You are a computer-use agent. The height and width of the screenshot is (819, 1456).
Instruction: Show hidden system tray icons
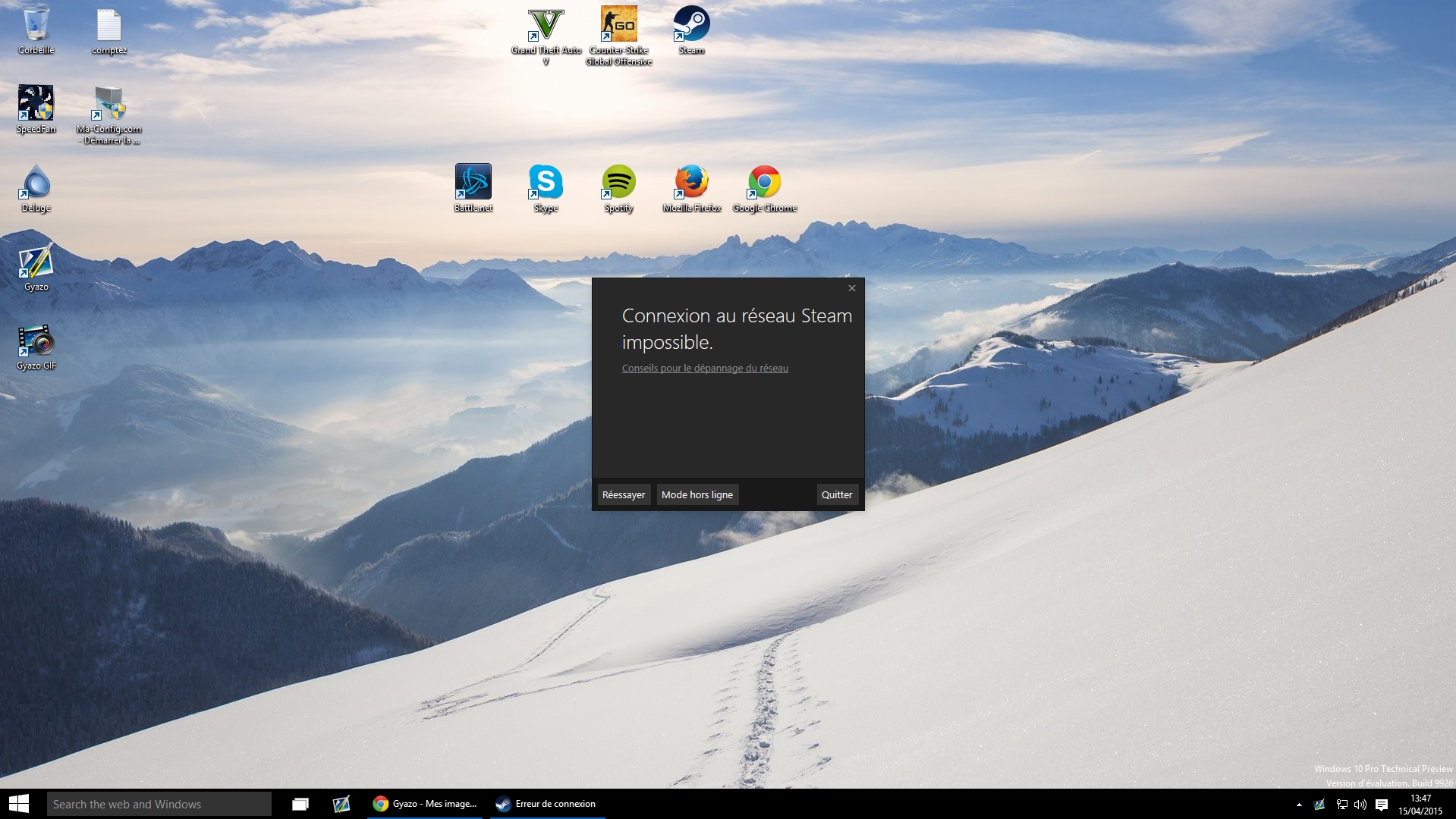pos(1299,805)
